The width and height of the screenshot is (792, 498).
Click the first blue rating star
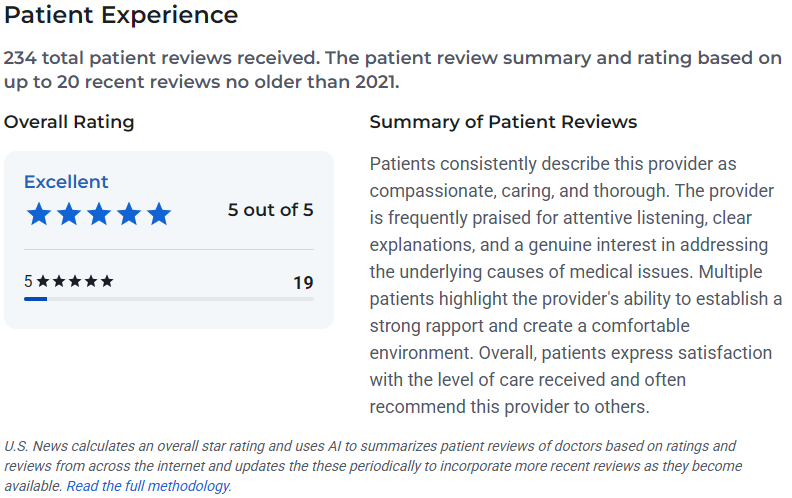click(39, 214)
